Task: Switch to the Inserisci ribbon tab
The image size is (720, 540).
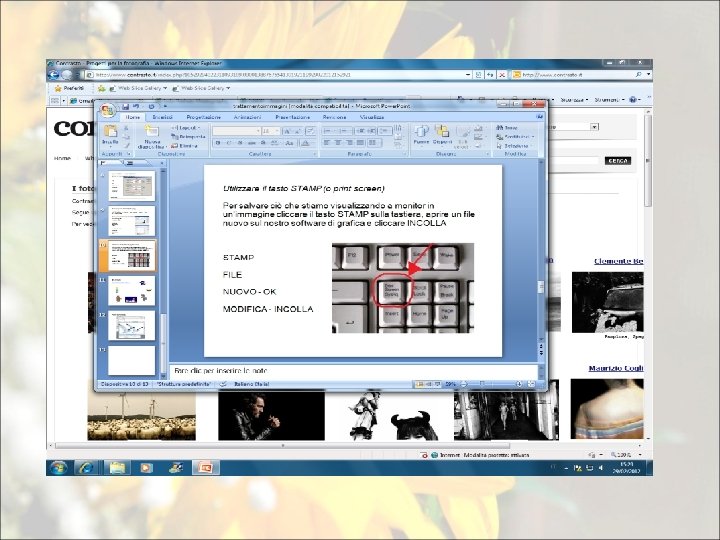Action: coord(163,118)
